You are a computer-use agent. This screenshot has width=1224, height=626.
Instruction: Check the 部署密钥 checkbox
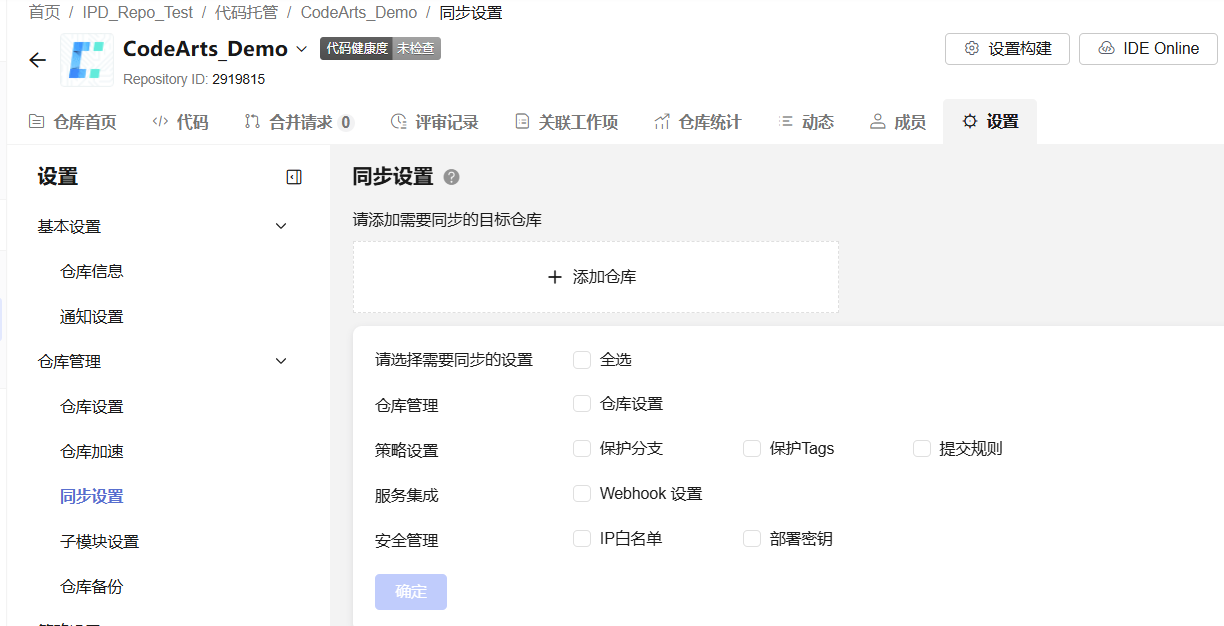(752, 539)
